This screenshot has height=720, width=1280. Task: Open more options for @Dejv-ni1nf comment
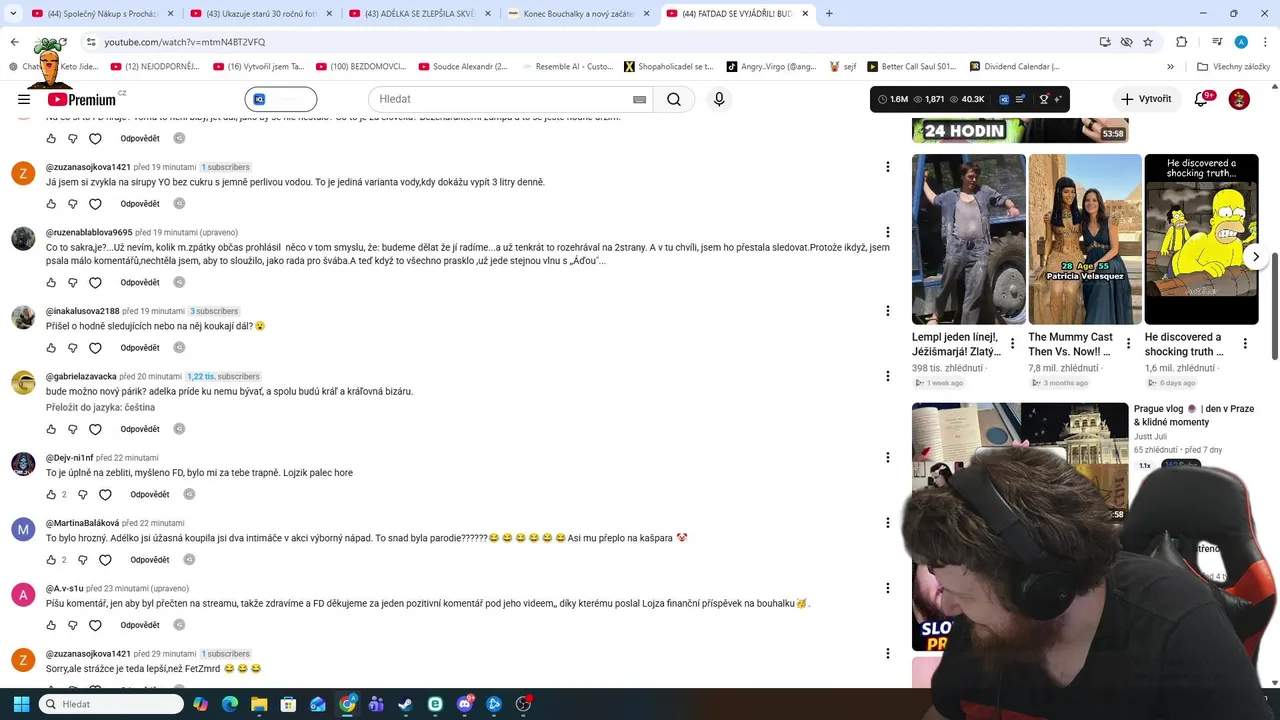(887, 457)
